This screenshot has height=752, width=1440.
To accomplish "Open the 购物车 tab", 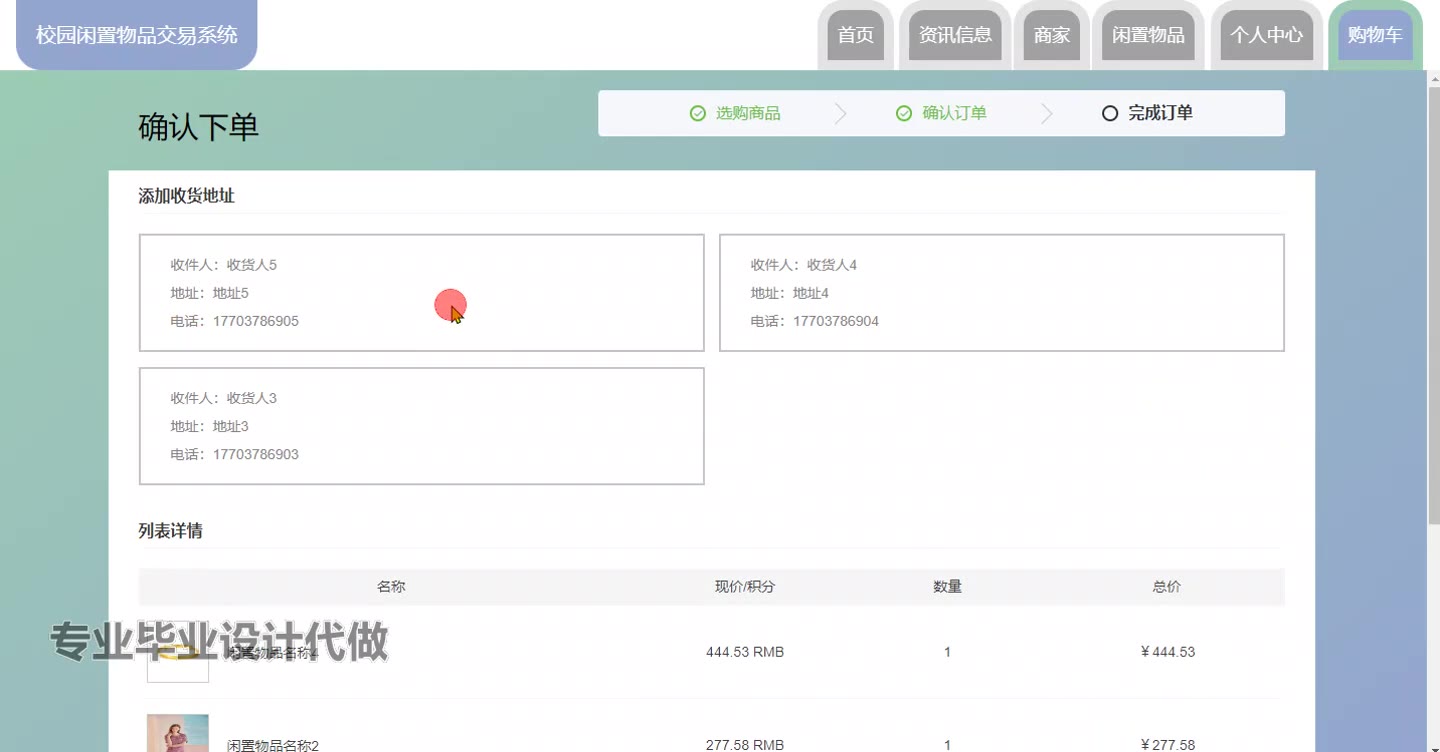I will point(1375,35).
